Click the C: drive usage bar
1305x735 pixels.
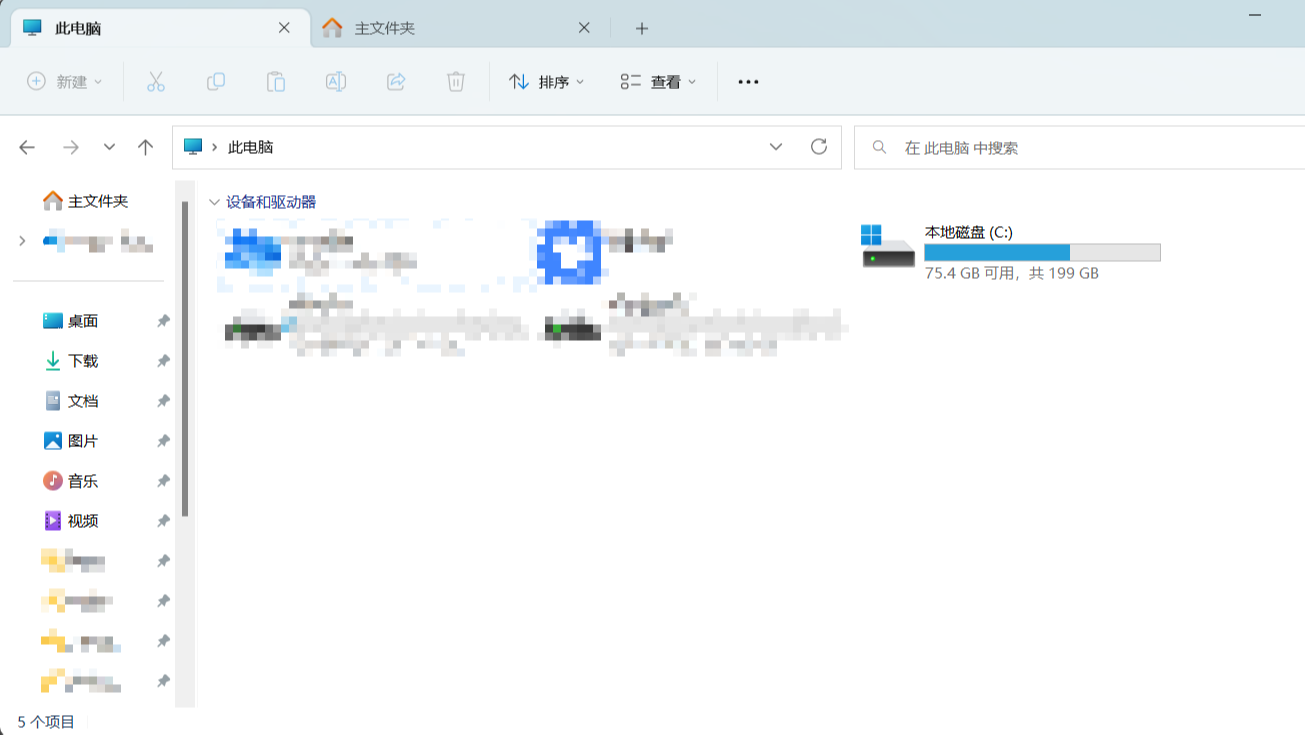click(x=1042, y=252)
